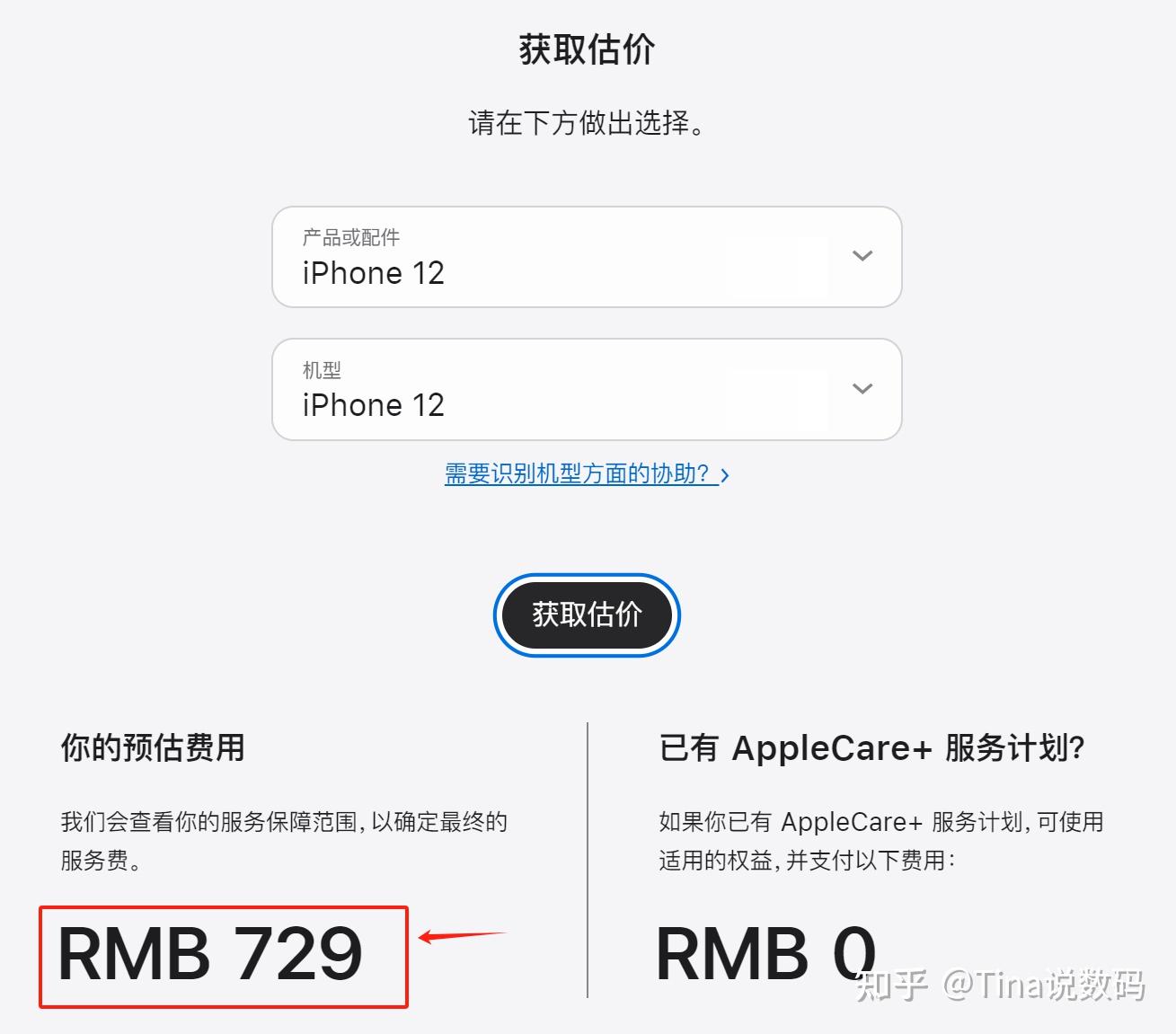Click the 获取估价 page heading
Screen dimensions: 1176x1034
click(587, 49)
